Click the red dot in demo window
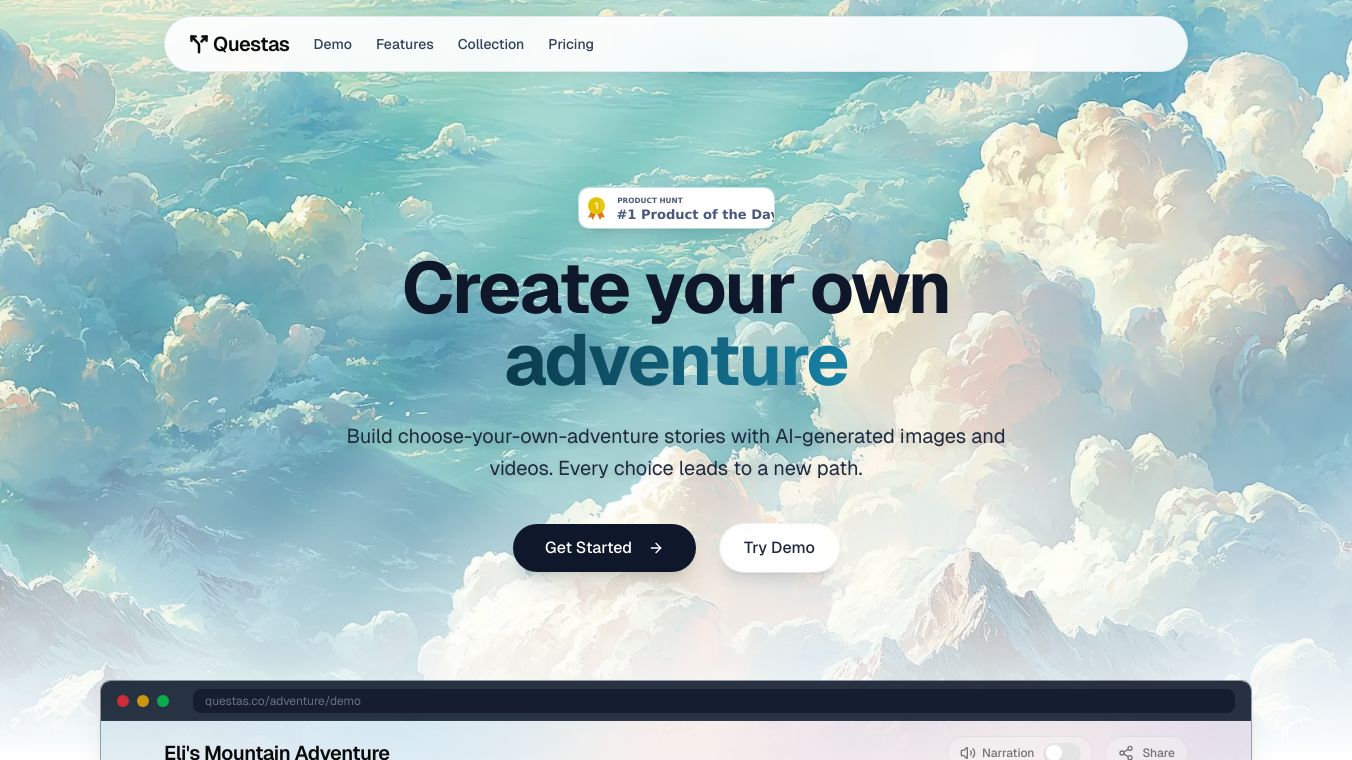This screenshot has height=760, width=1352. click(x=123, y=701)
